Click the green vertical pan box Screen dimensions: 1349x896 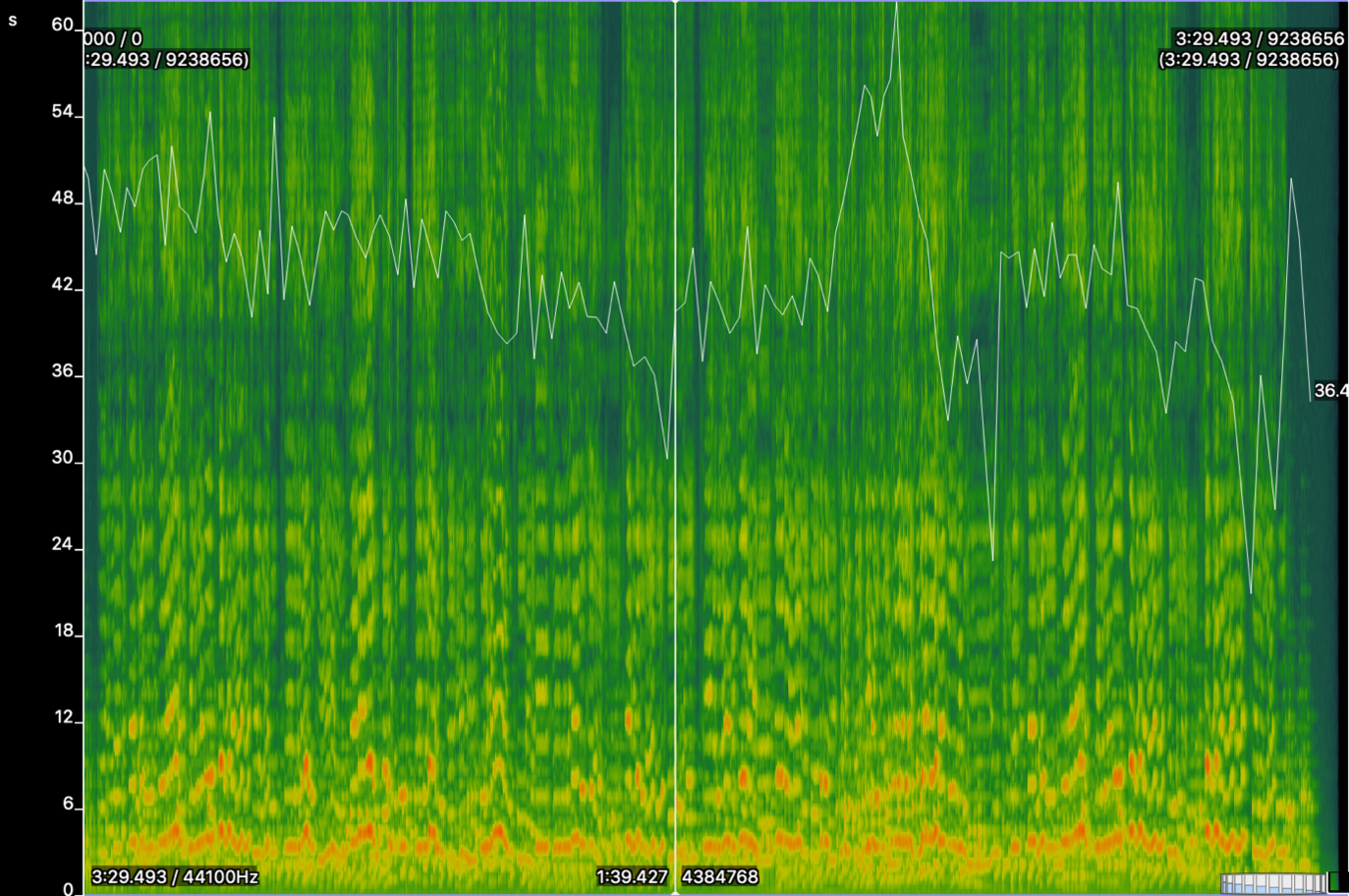(1337, 881)
